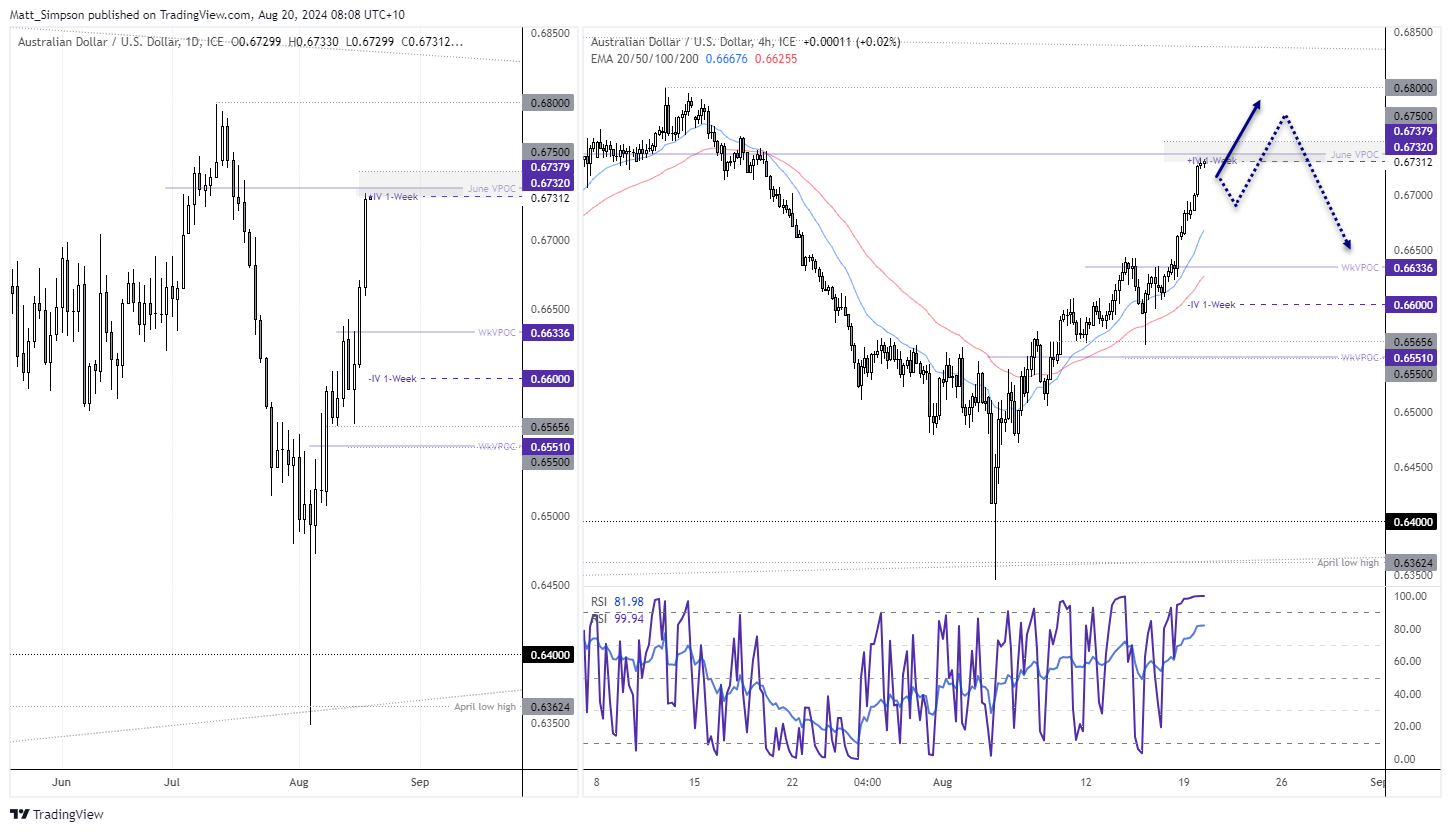Click the 'Sep' date on daily time axis
This screenshot has height=832, width=1451.
tap(420, 782)
